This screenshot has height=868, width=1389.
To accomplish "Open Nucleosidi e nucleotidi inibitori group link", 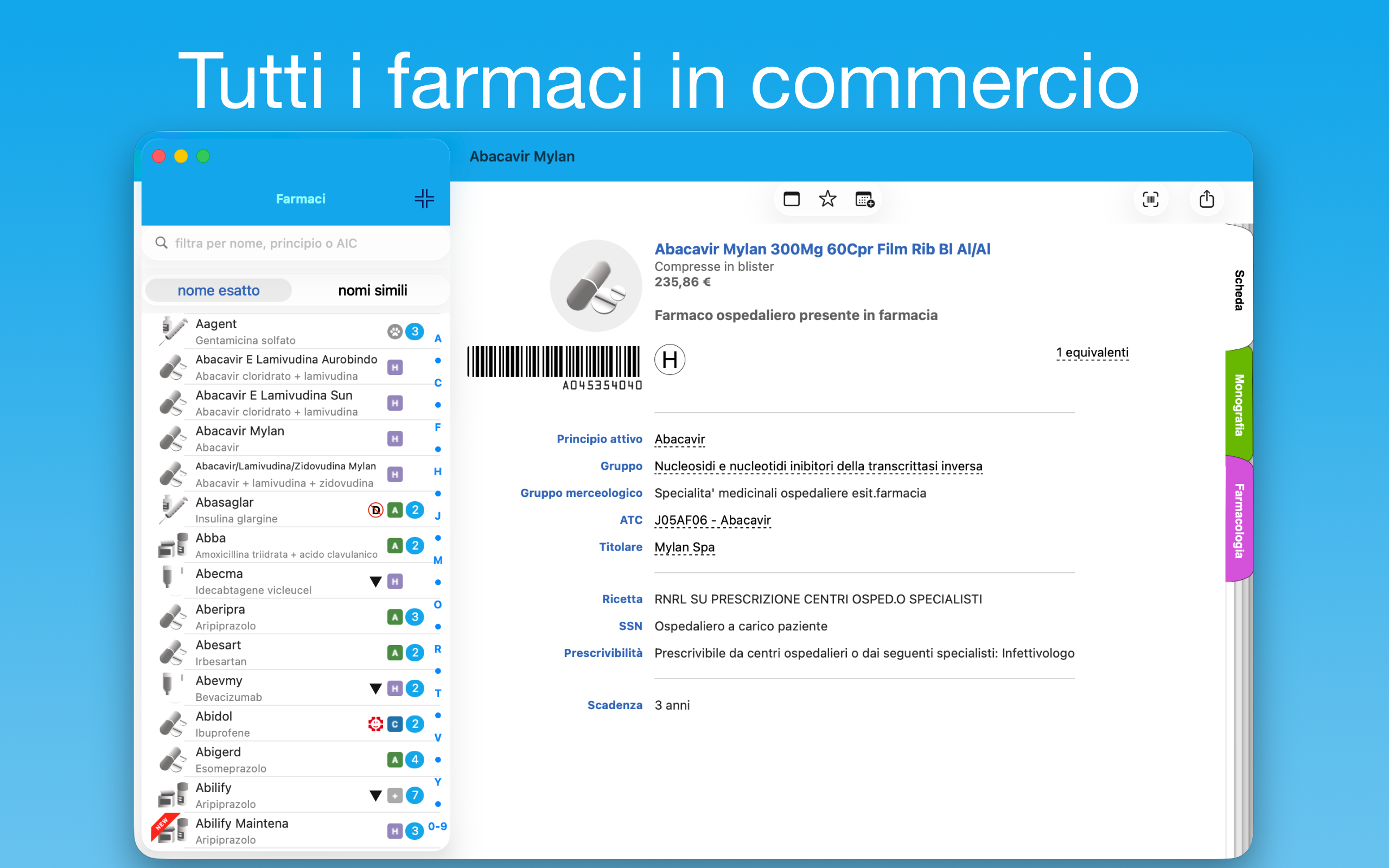I will click(x=818, y=466).
